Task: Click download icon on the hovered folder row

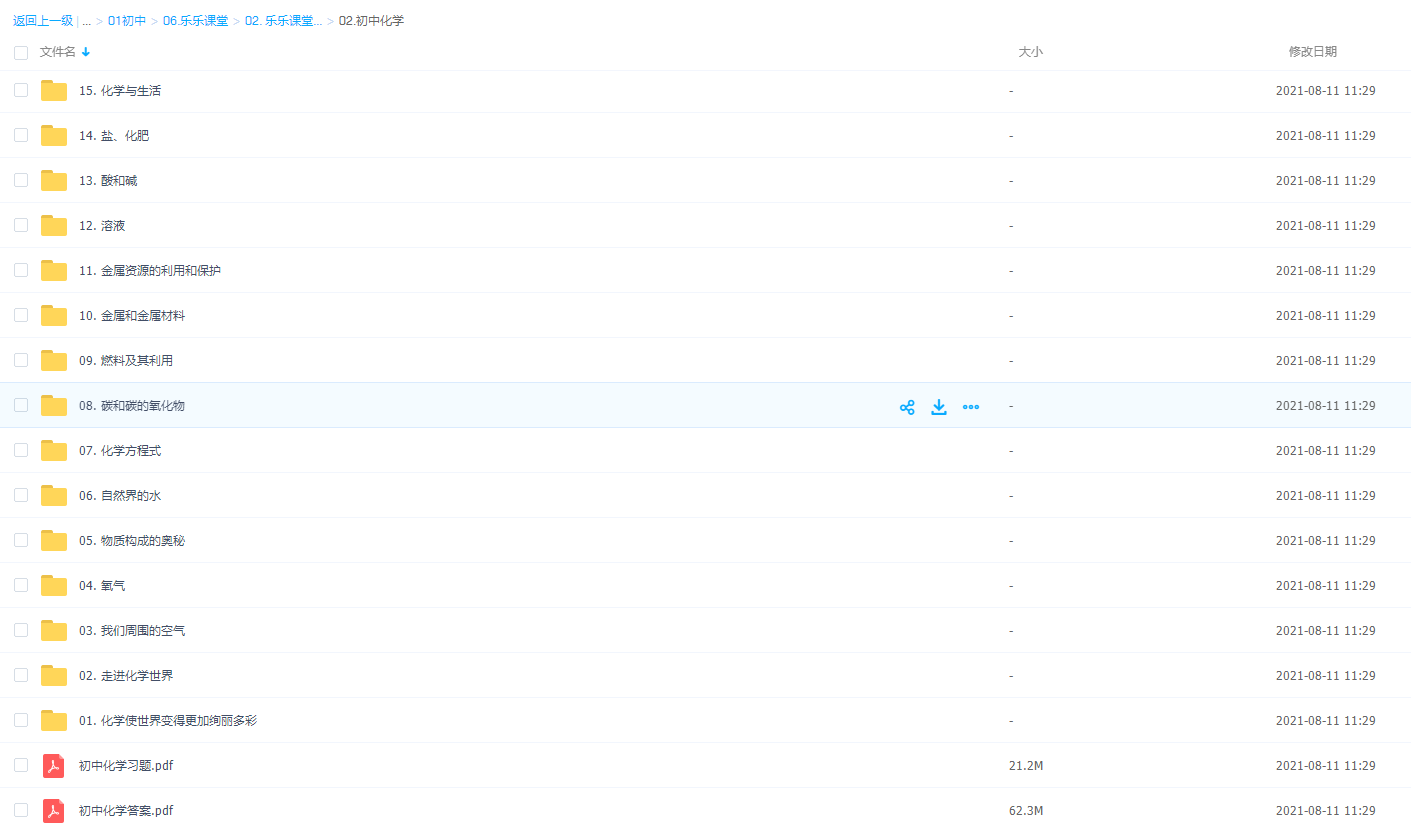Action: [x=939, y=407]
